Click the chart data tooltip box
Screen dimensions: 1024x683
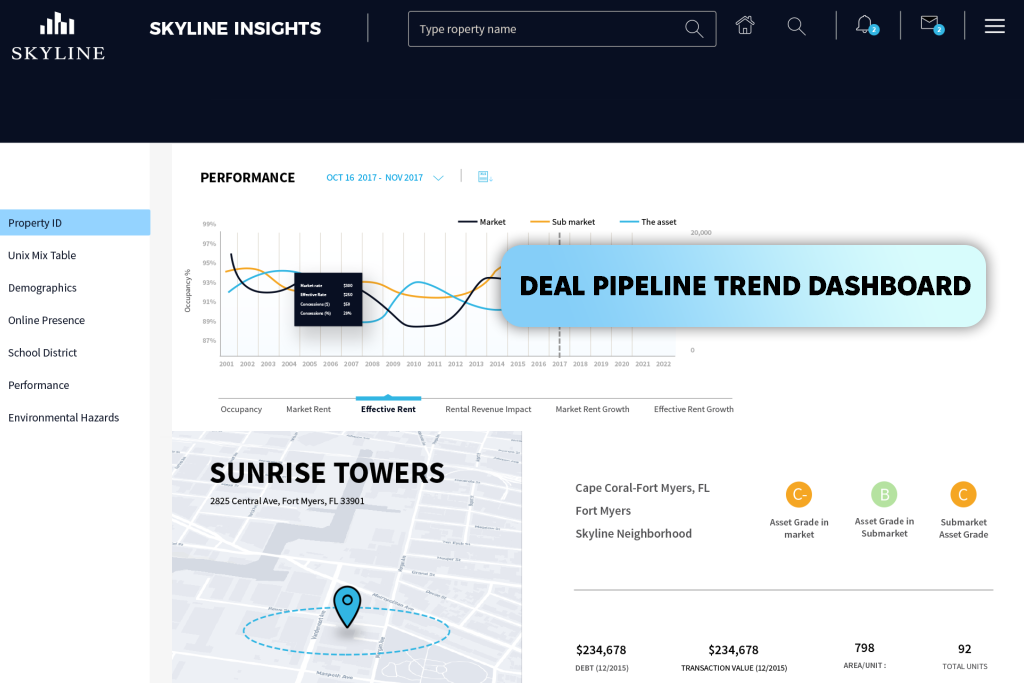[328, 300]
